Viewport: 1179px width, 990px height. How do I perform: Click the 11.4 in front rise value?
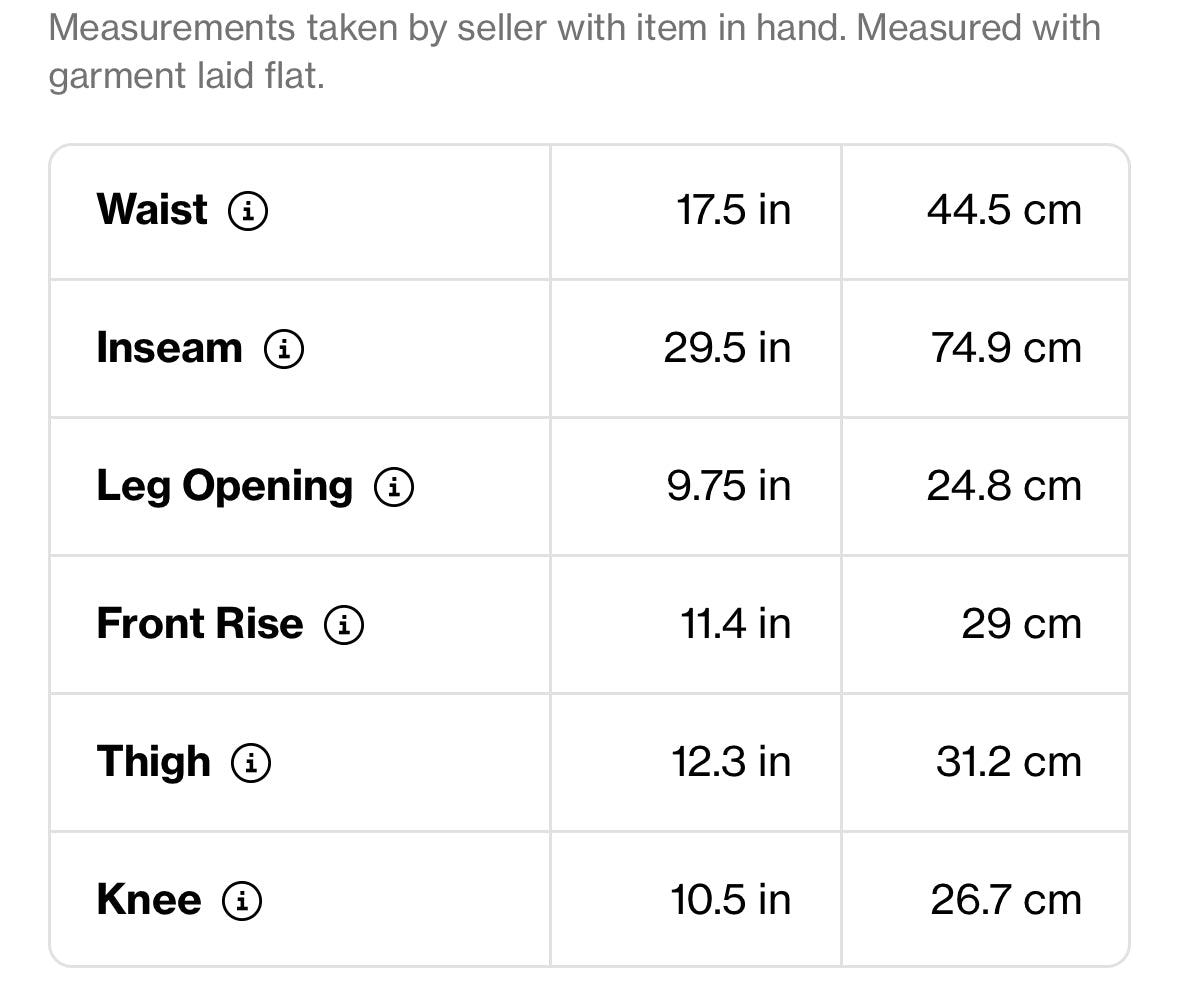pyautogui.click(x=735, y=624)
